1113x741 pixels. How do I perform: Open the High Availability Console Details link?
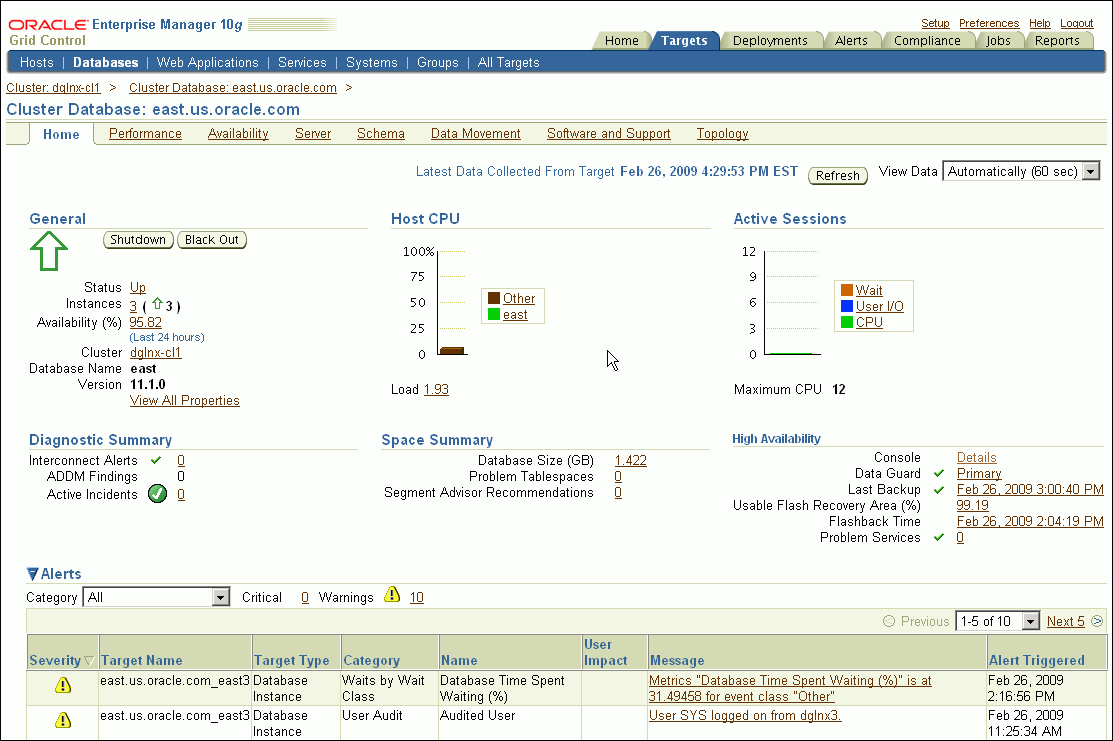(x=977, y=458)
